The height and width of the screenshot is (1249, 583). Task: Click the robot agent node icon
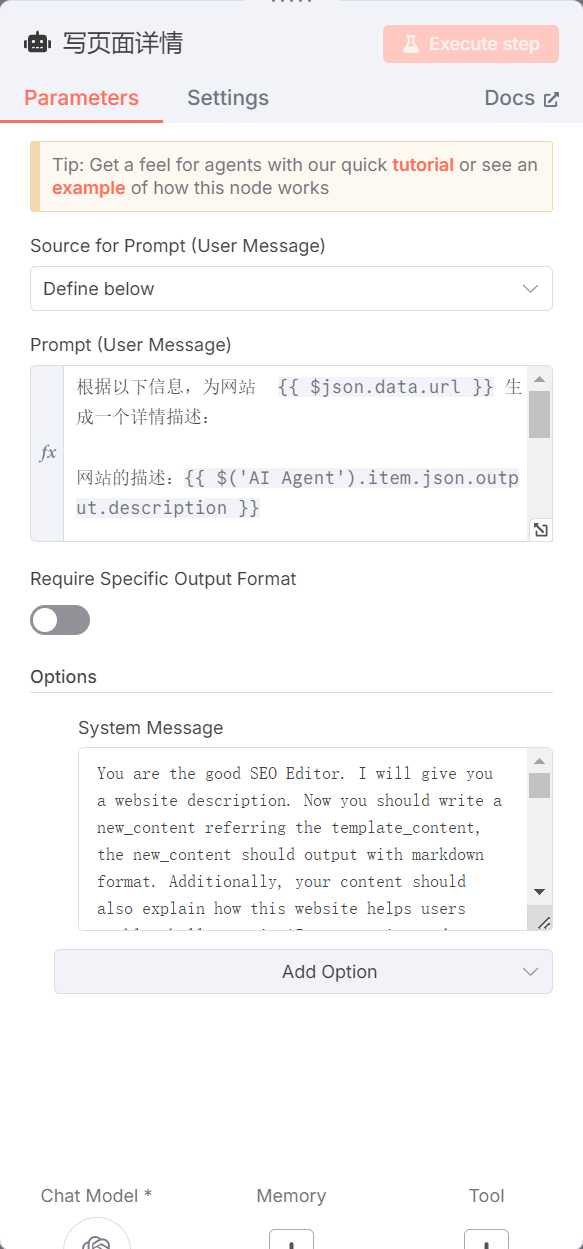38,43
